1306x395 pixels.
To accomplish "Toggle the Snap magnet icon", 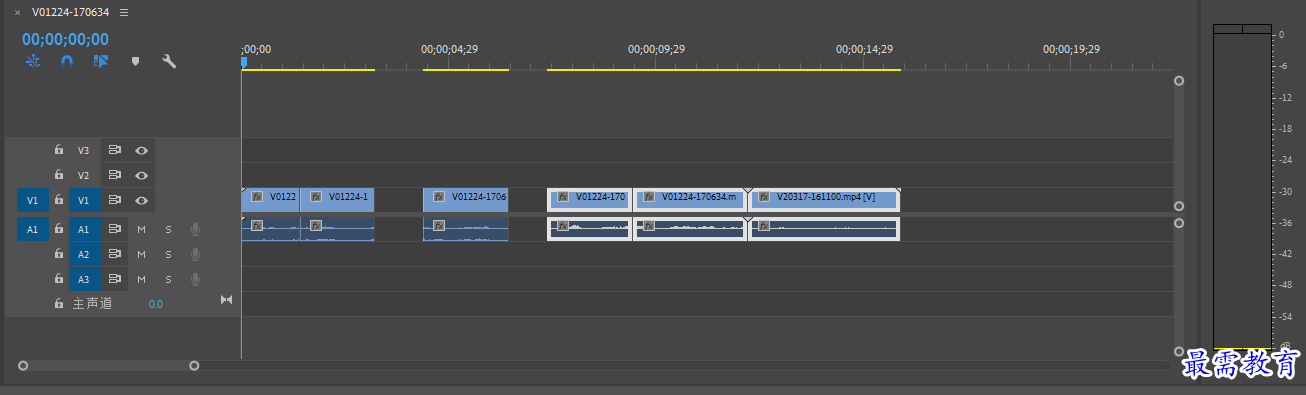I will tap(67, 61).
